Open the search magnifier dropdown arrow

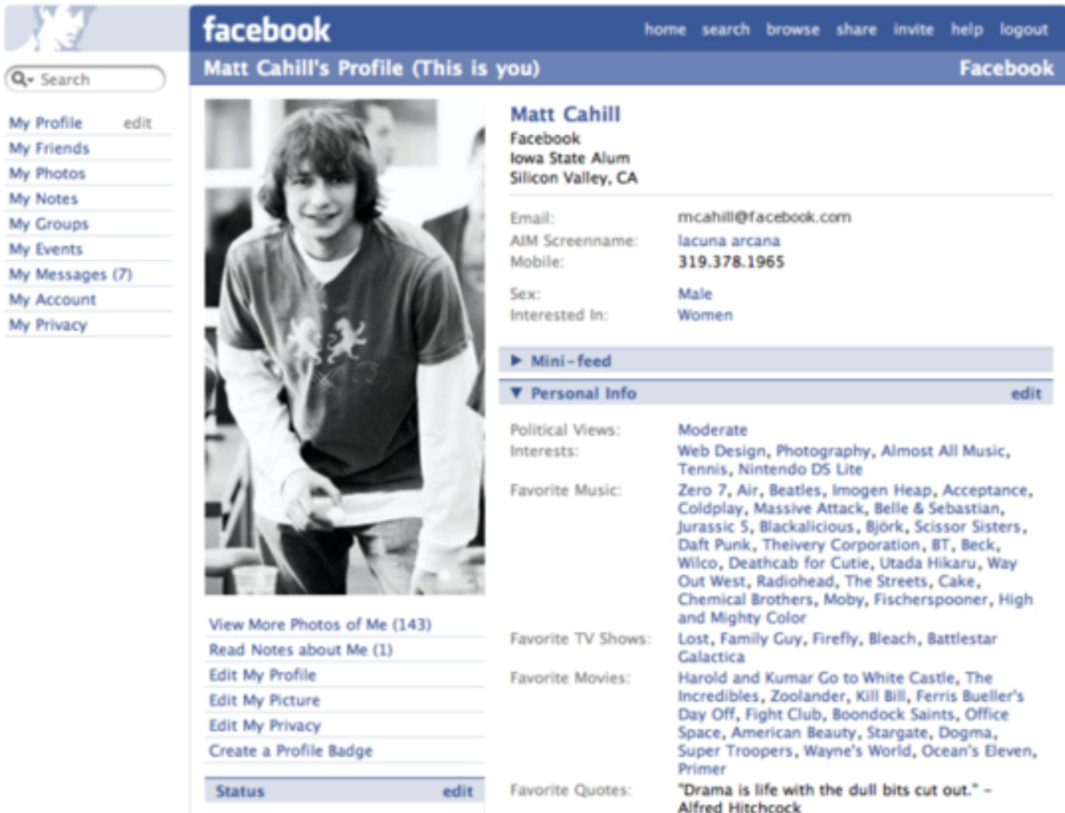click(x=30, y=80)
